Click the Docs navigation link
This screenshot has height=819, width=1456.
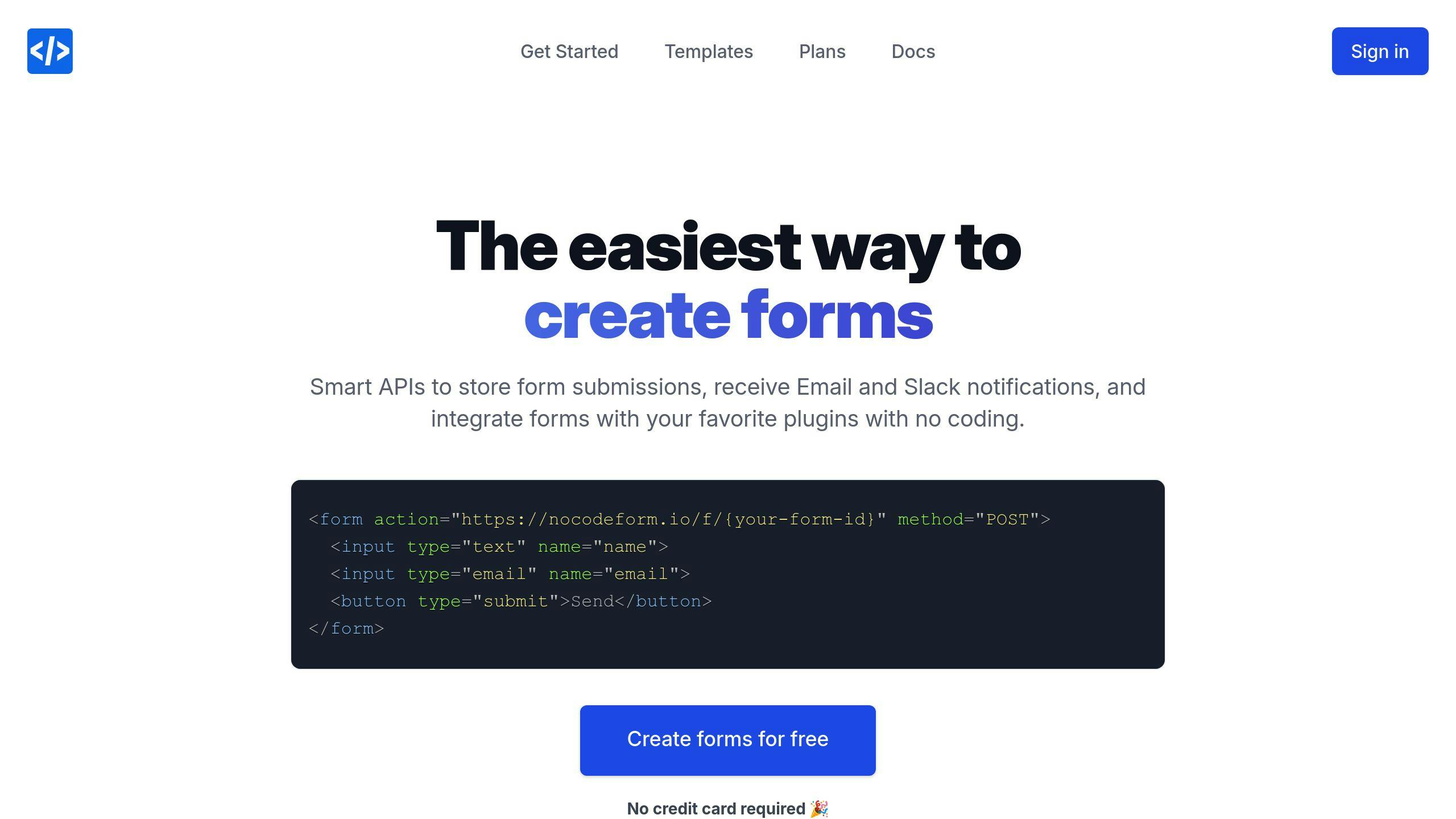click(x=913, y=51)
